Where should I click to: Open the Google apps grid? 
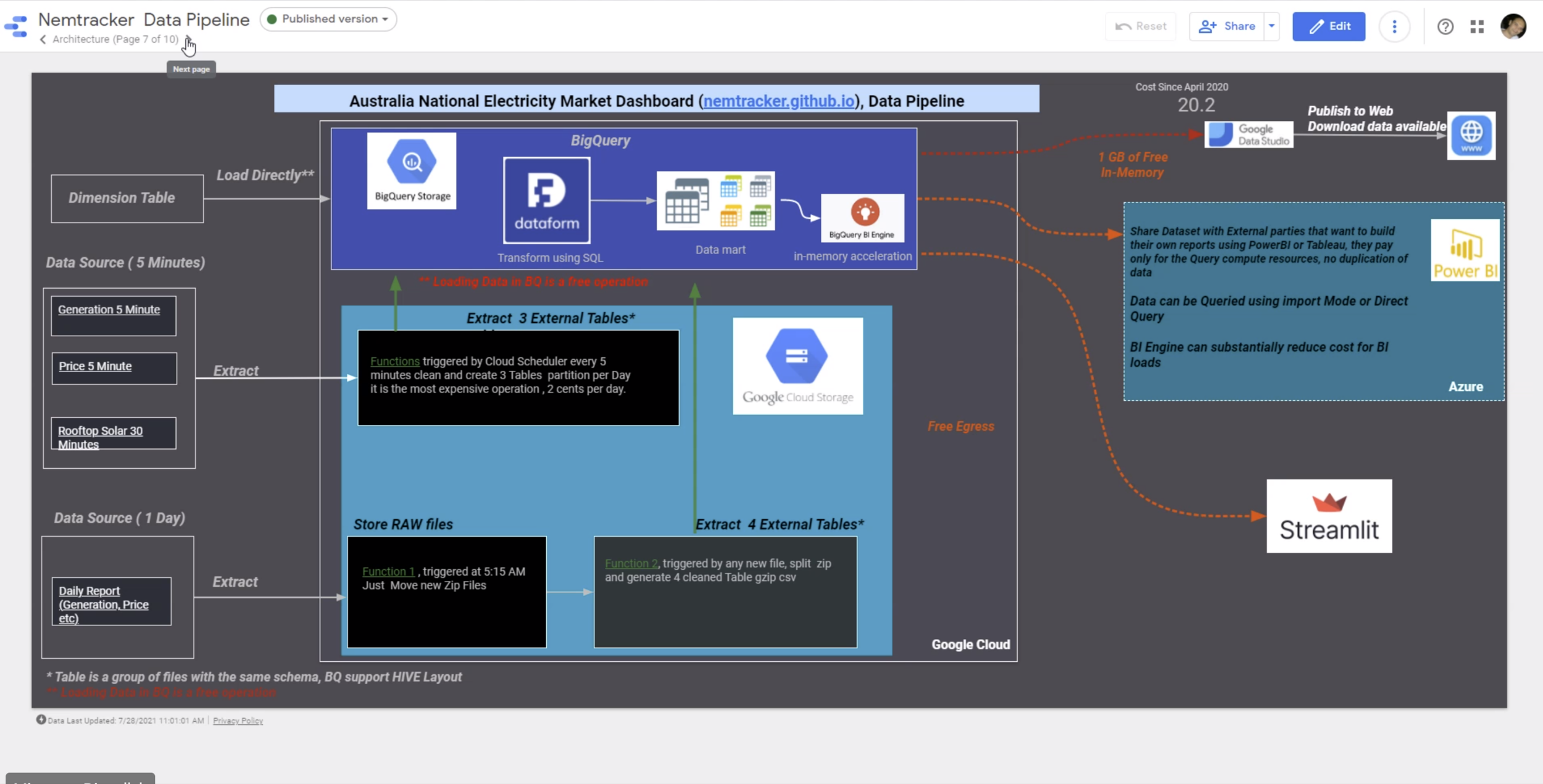coord(1477,27)
